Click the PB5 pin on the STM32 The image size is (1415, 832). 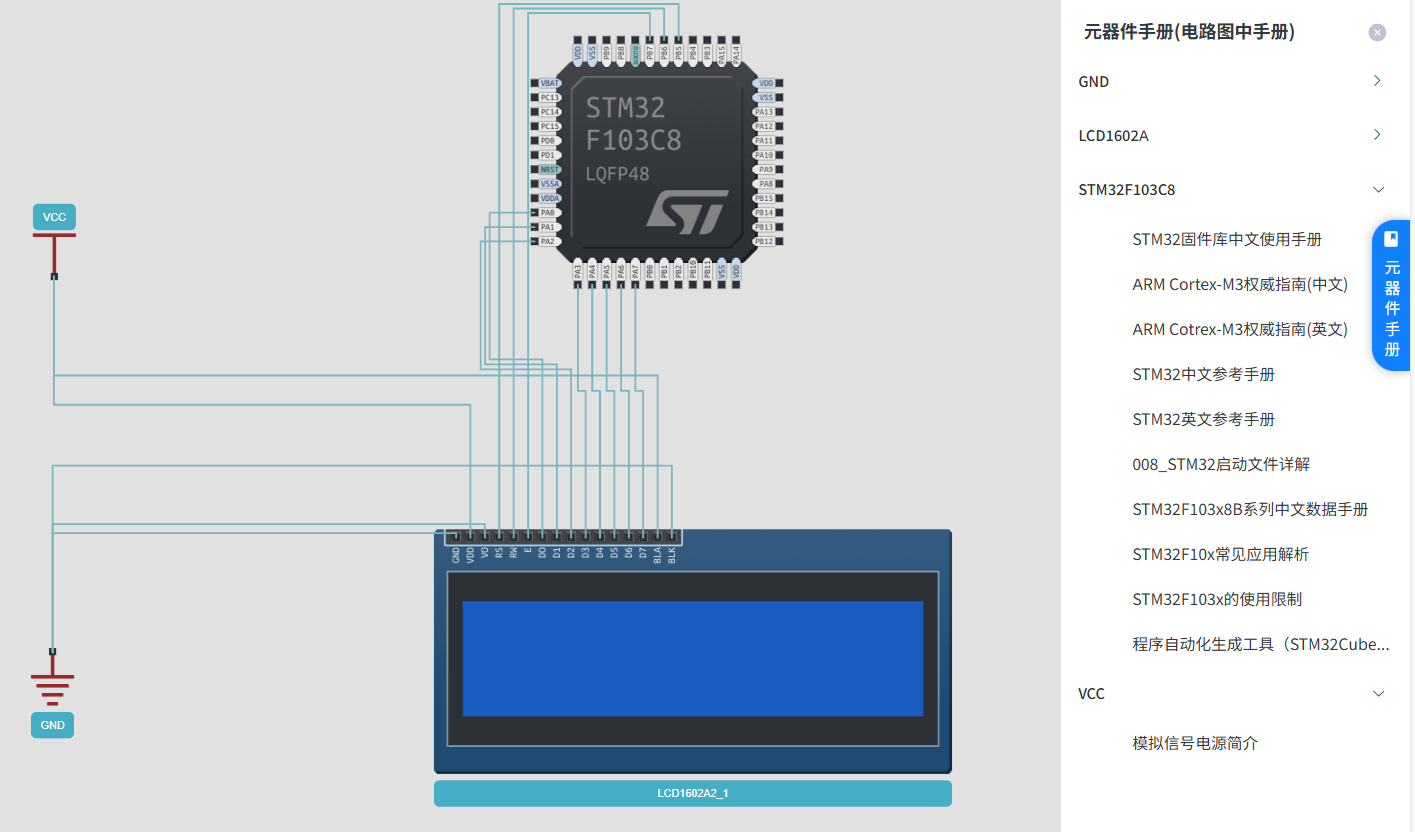[x=678, y=51]
